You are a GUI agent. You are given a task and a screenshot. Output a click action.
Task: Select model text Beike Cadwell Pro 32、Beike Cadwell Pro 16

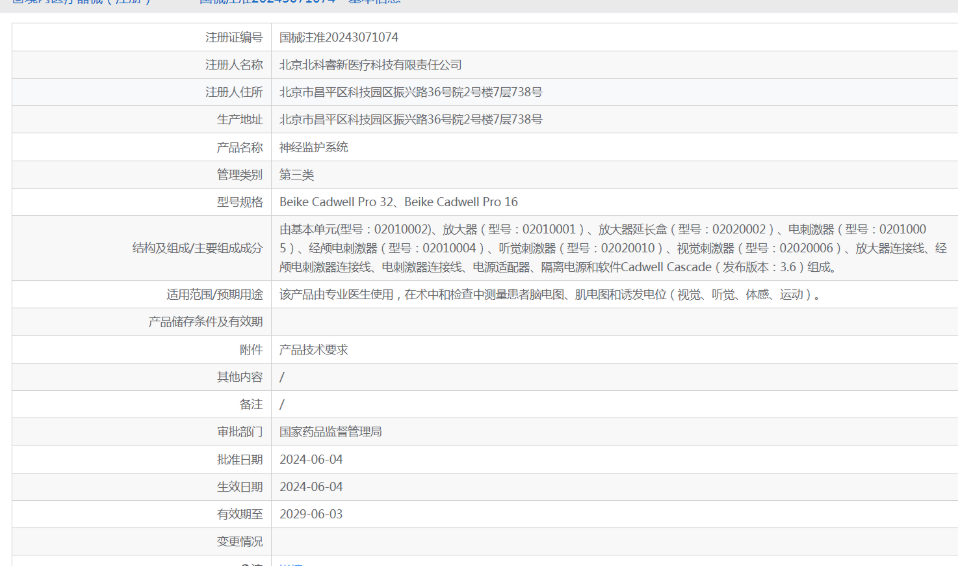point(398,202)
